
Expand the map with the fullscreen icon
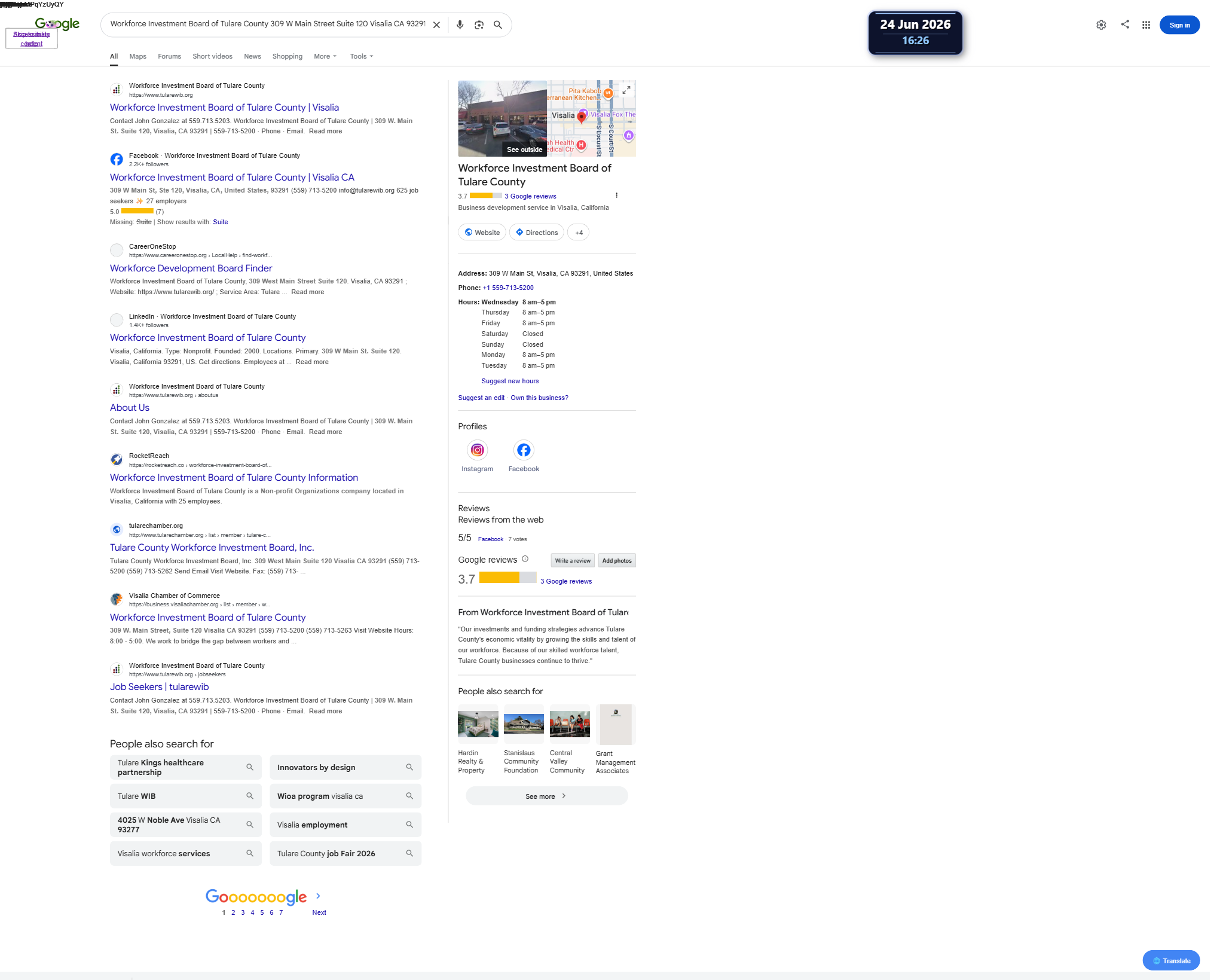click(626, 90)
